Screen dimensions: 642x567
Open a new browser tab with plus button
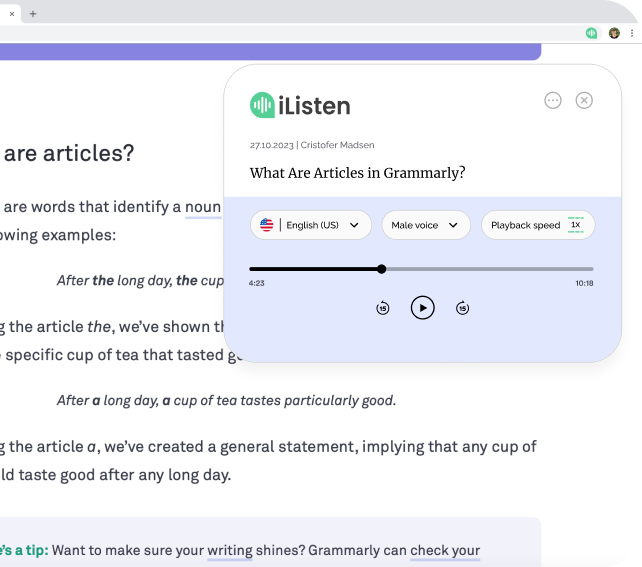tap(33, 14)
